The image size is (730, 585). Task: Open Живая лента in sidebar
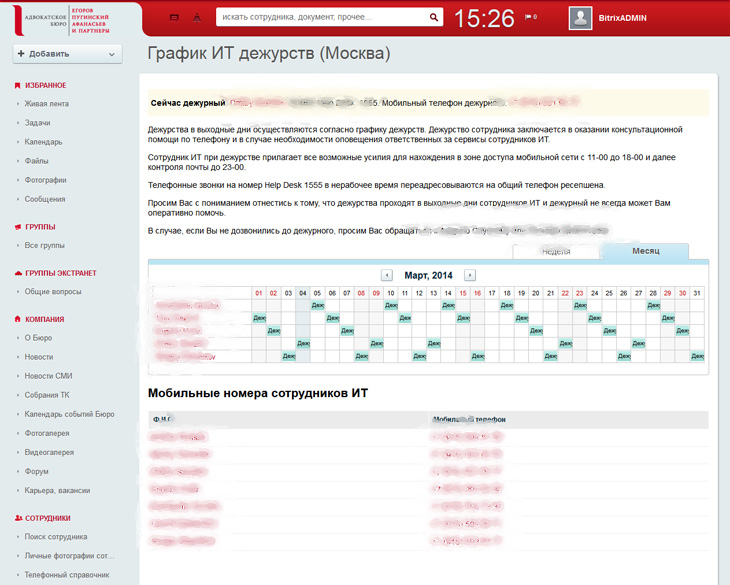tap(46, 104)
